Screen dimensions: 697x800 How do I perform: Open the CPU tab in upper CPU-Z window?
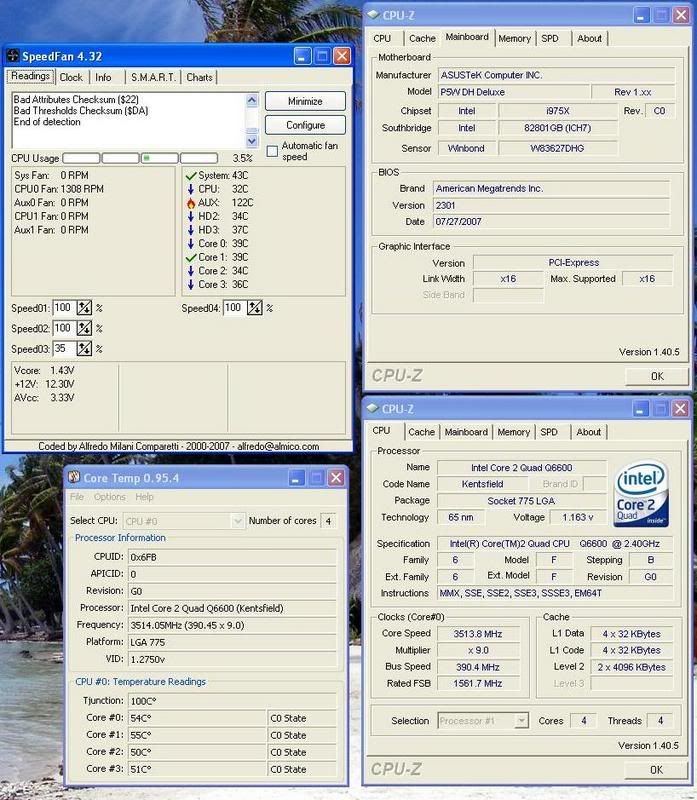[x=382, y=39]
